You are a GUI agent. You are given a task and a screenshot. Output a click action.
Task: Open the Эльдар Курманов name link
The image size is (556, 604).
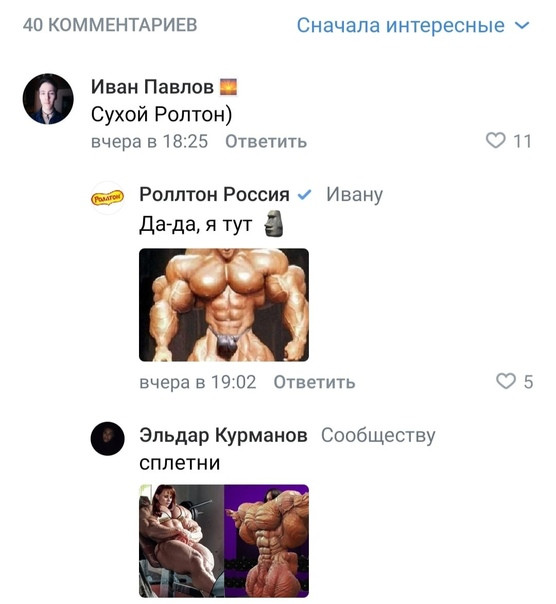click(223, 435)
